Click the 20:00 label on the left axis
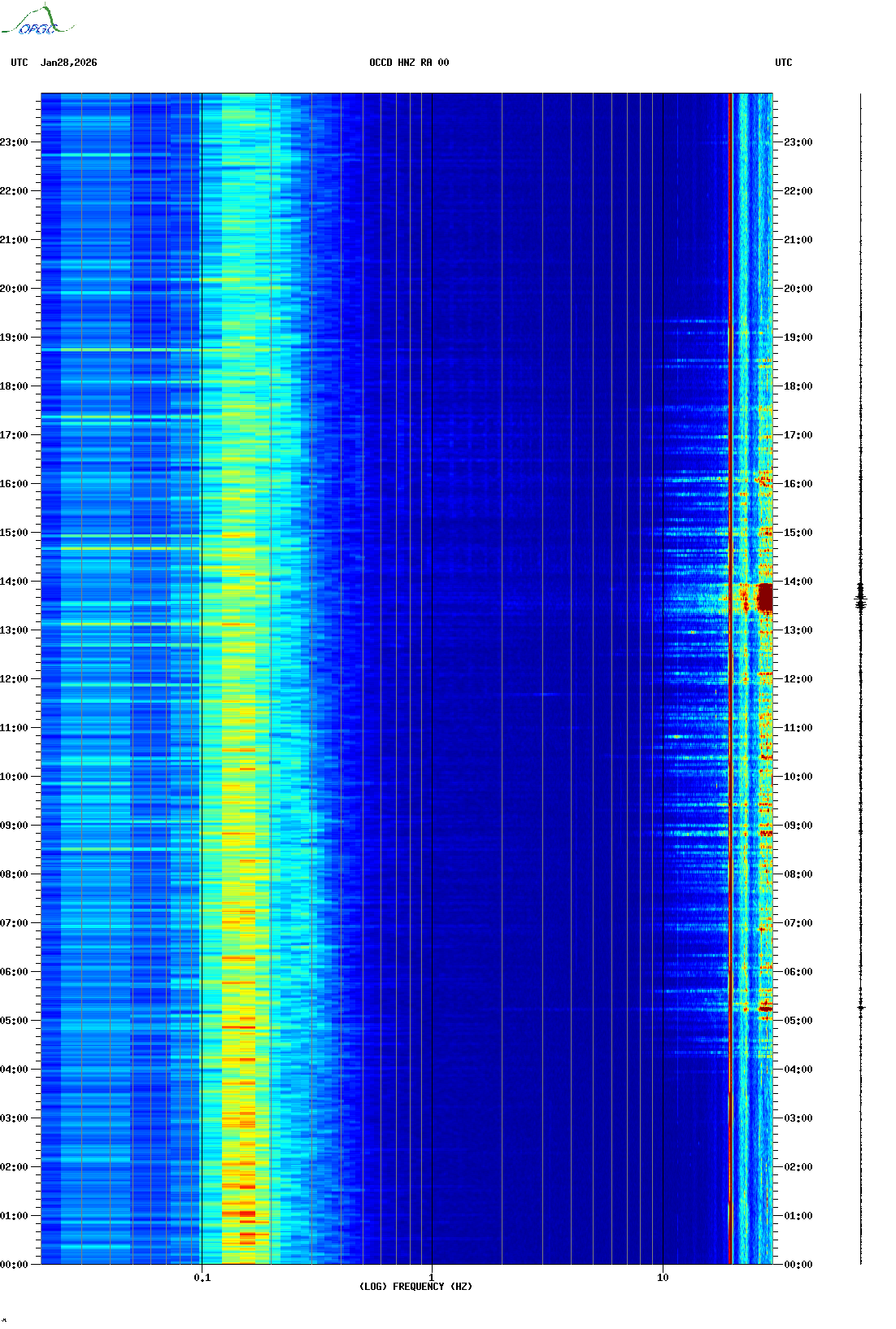 pos(14,289)
